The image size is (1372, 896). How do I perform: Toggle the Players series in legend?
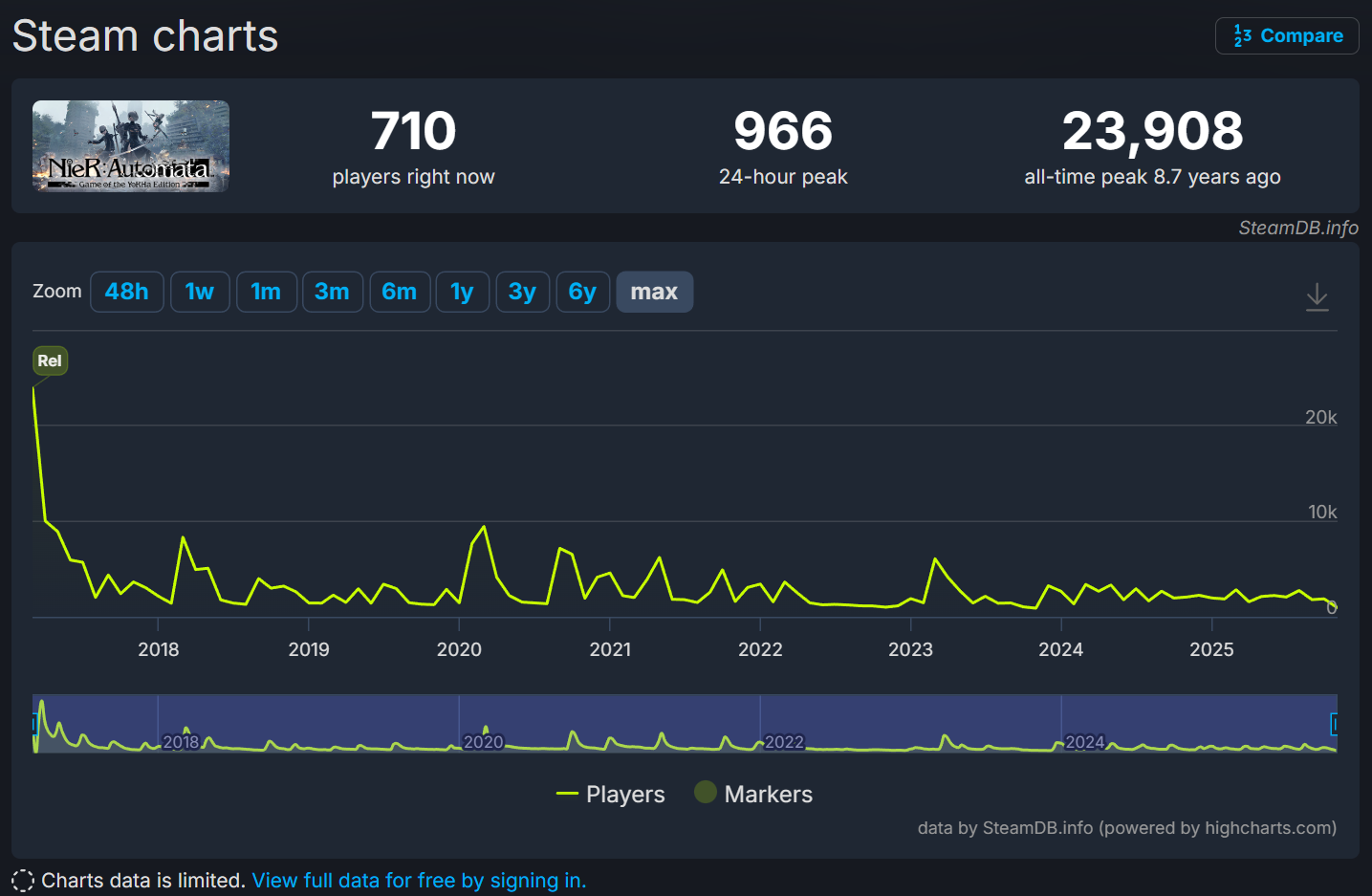pyautogui.click(x=610, y=794)
